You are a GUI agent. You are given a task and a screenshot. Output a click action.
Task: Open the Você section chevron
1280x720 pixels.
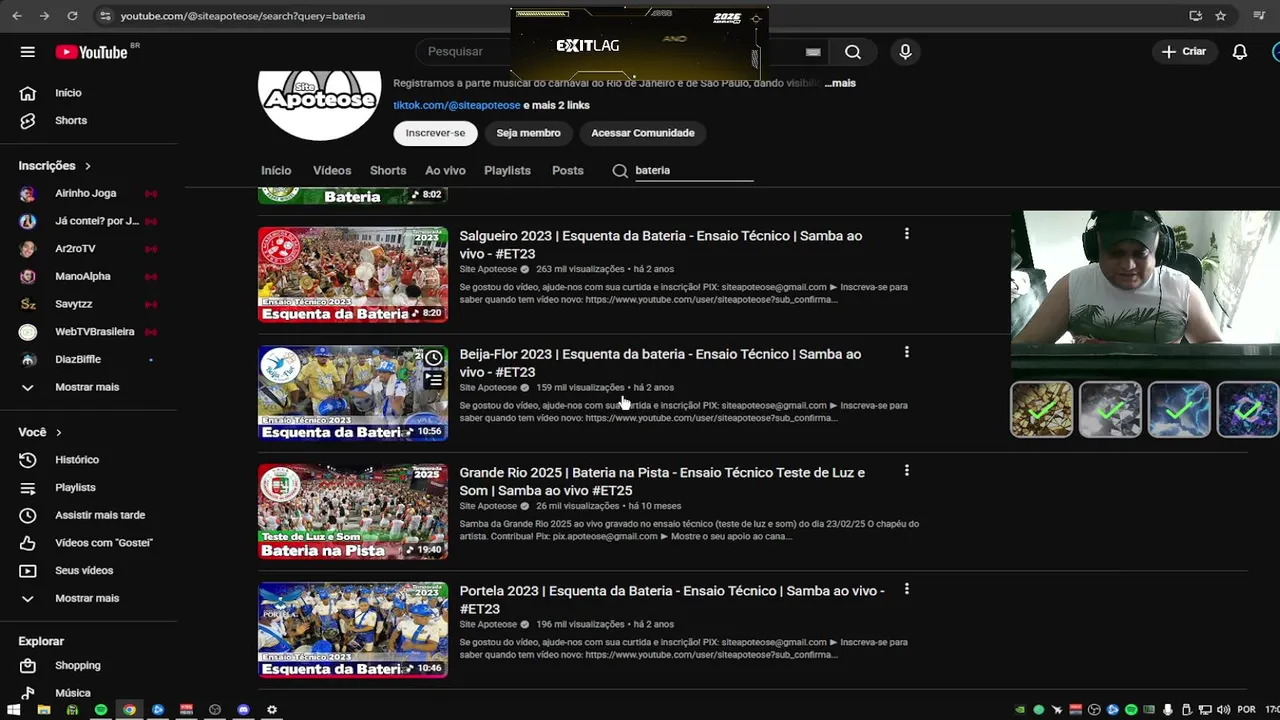coord(59,433)
